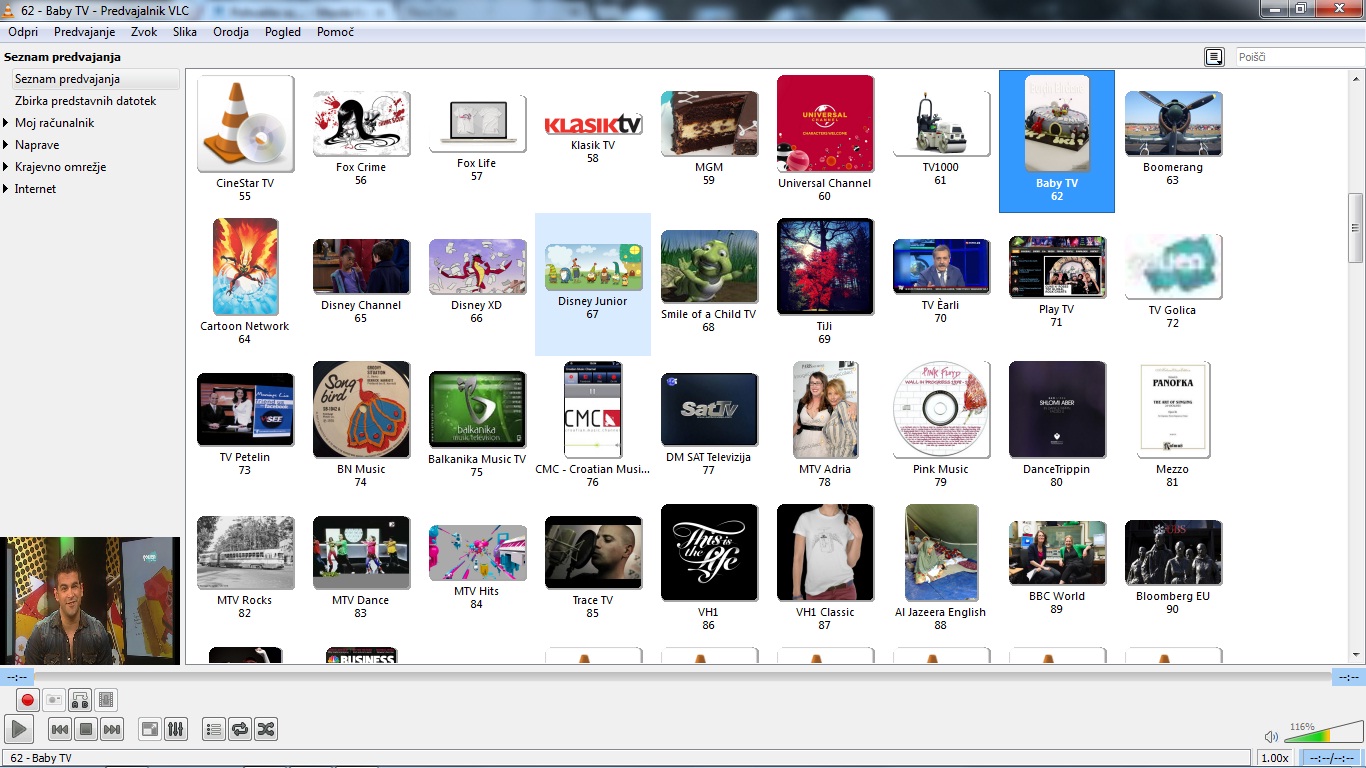The height and width of the screenshot is (768, 1366).
Task: Click the frame-by-frame button
Action: pos(106,700)
